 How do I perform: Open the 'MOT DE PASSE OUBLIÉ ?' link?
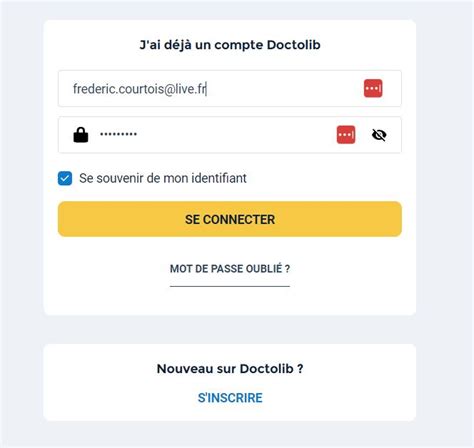[x=230, y=269]
